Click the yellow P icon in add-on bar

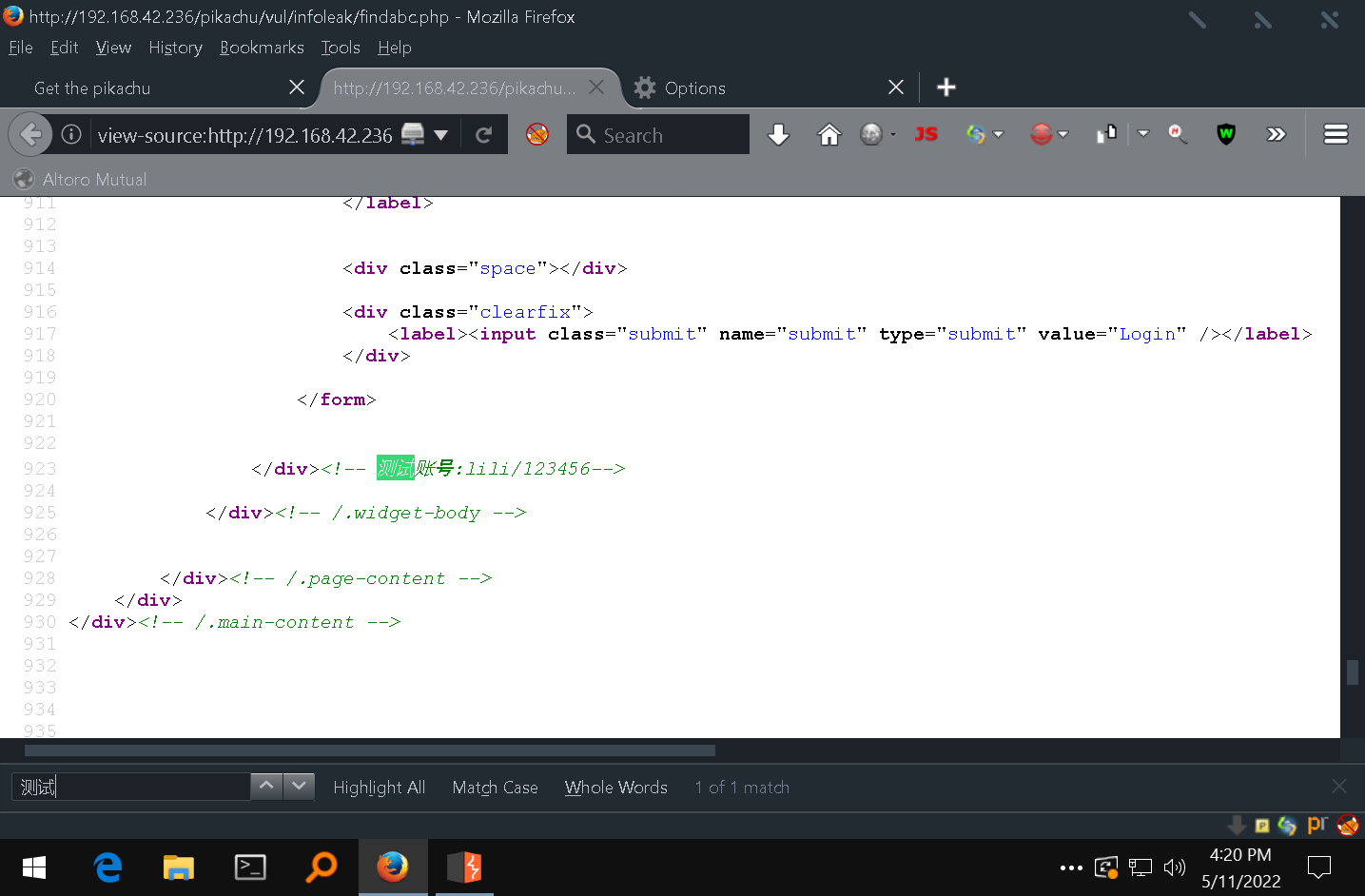(1262, 826)
